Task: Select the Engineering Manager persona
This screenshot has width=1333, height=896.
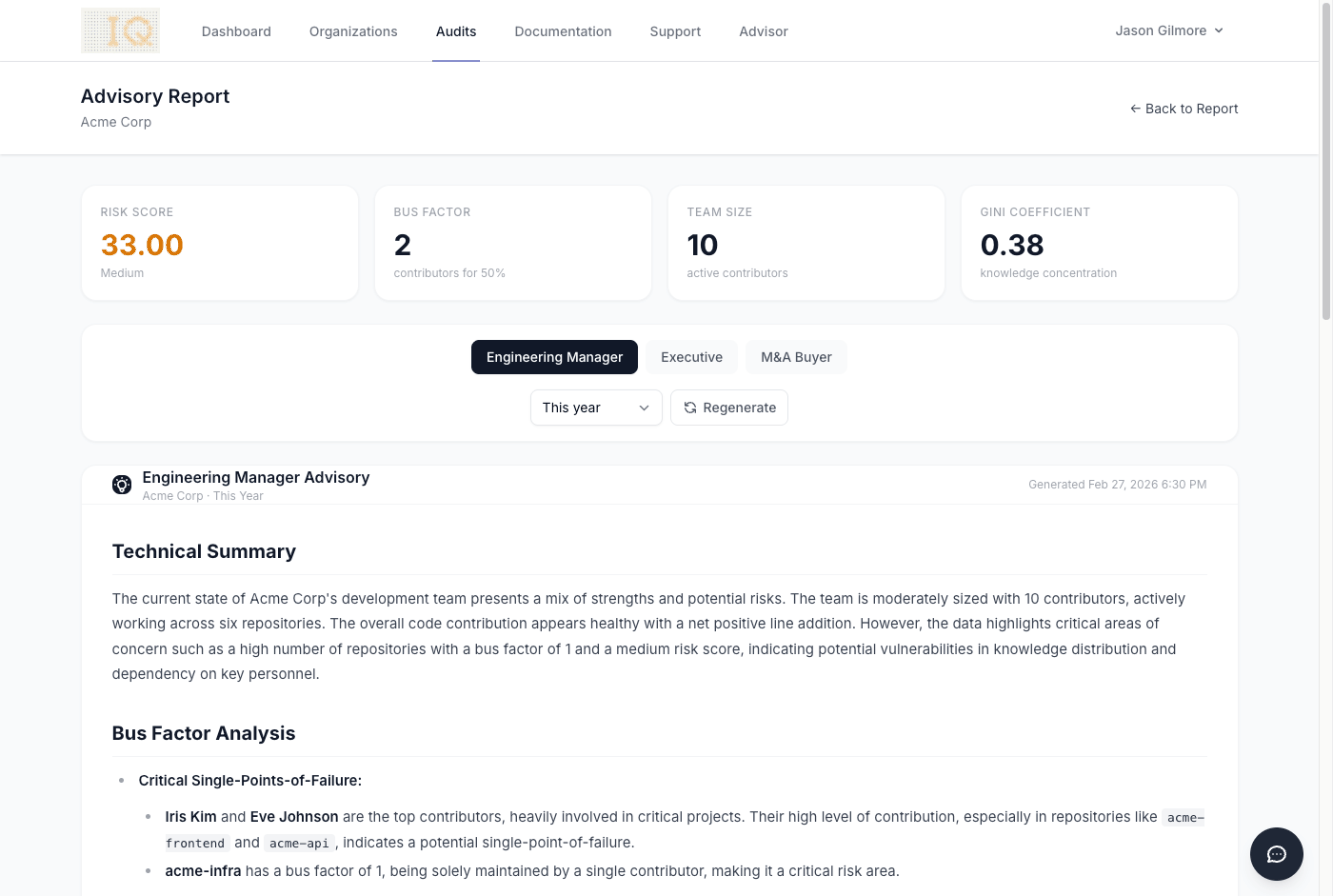Action: click(554, 357)
